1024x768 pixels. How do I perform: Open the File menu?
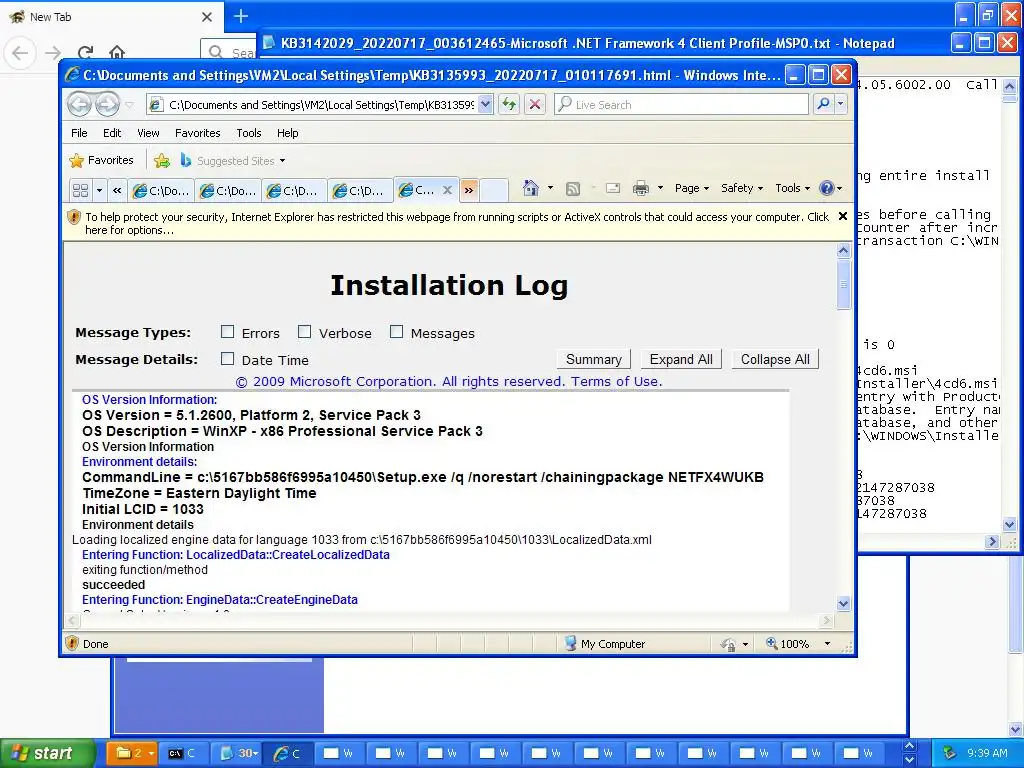79,133
